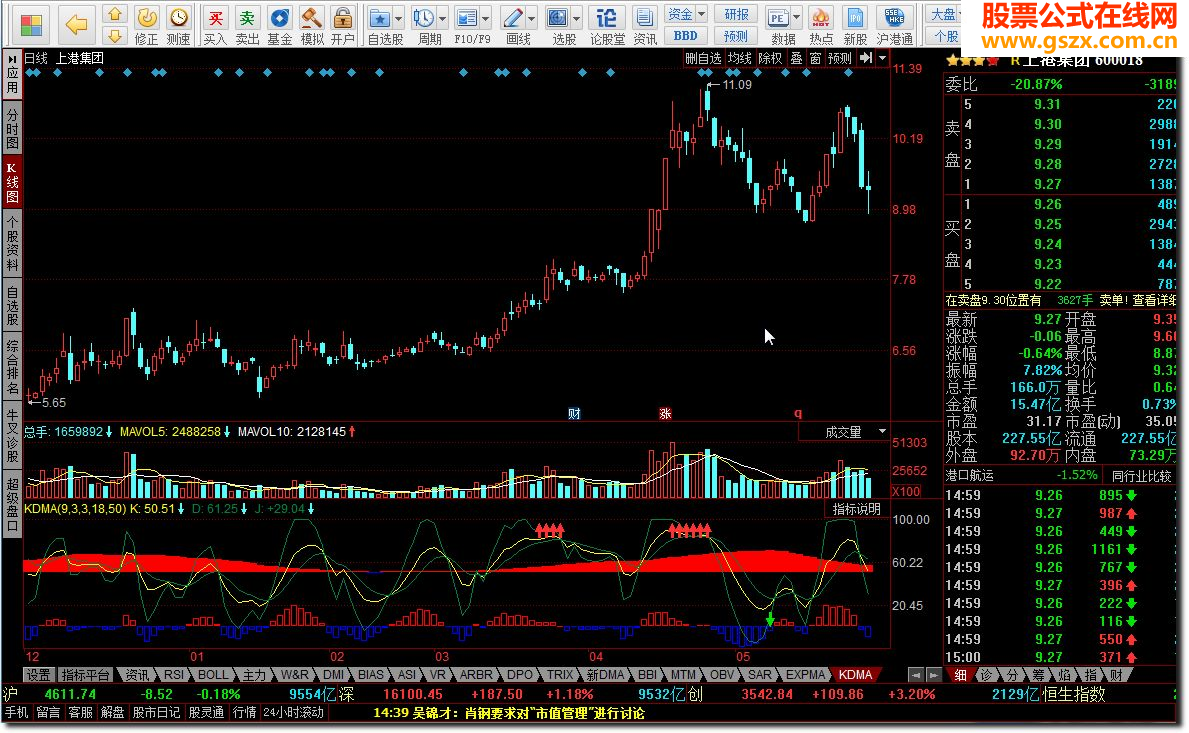Click the 涨 marker on the chart timeline
Screen dimensions: 1189x733
[x=665, y=413]
